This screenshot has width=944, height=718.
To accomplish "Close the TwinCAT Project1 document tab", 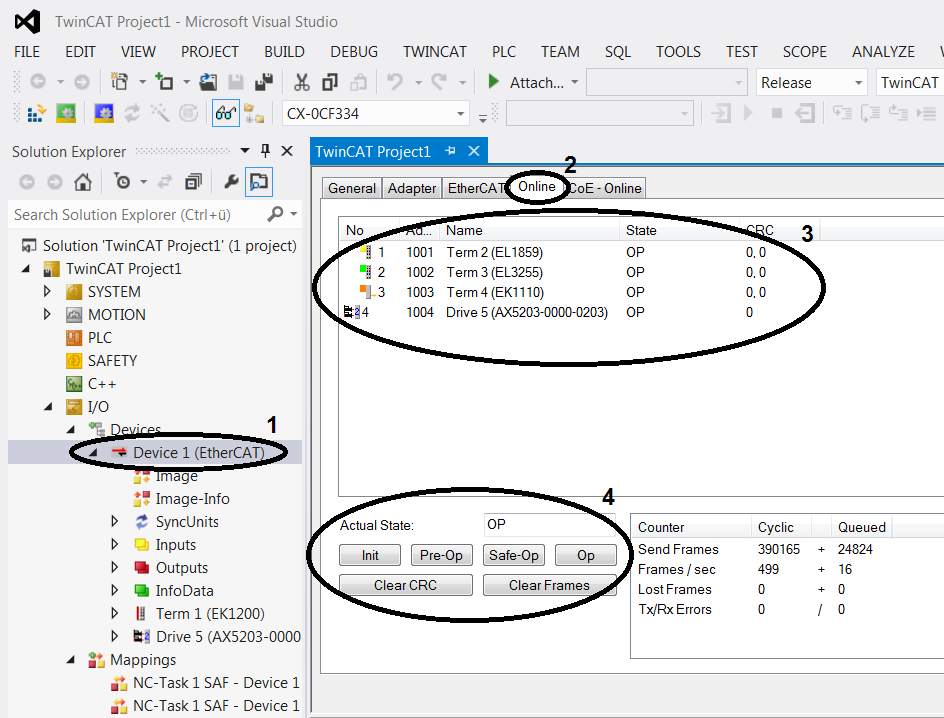I will (x=474, y=151).
